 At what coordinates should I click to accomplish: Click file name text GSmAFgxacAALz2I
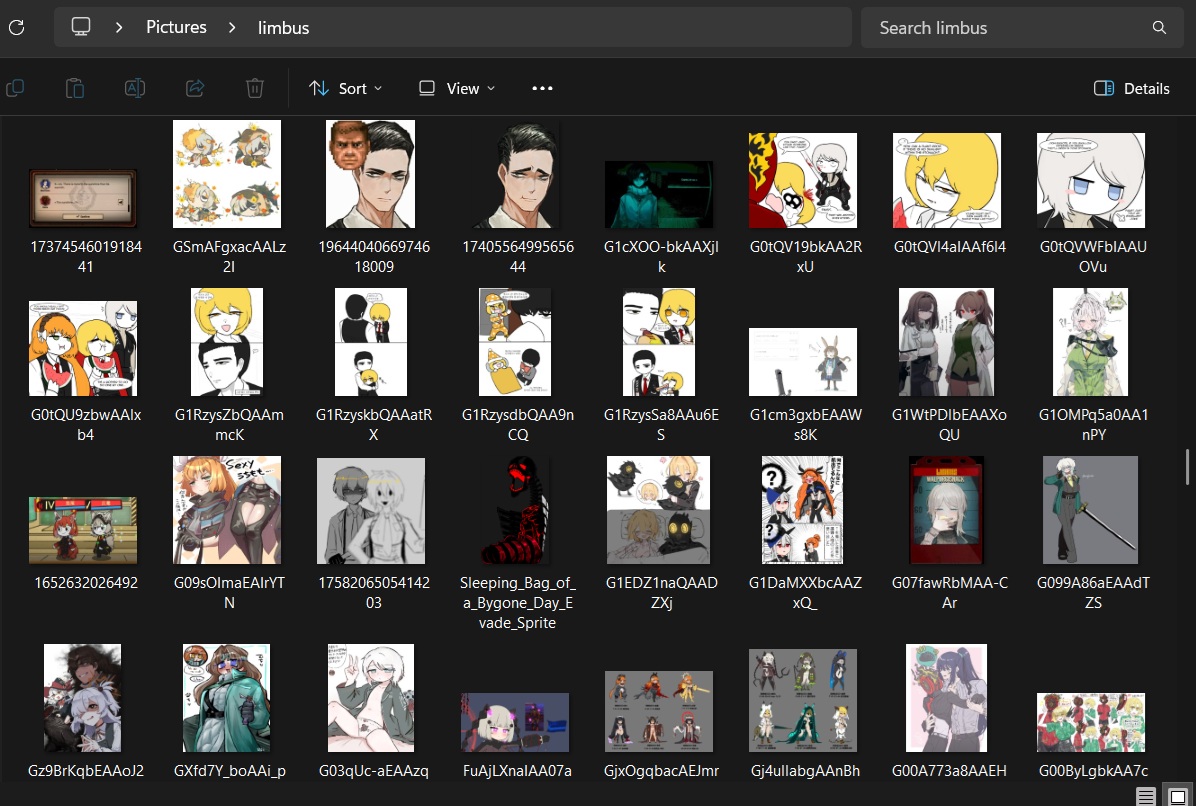click(x=230, y=257)
